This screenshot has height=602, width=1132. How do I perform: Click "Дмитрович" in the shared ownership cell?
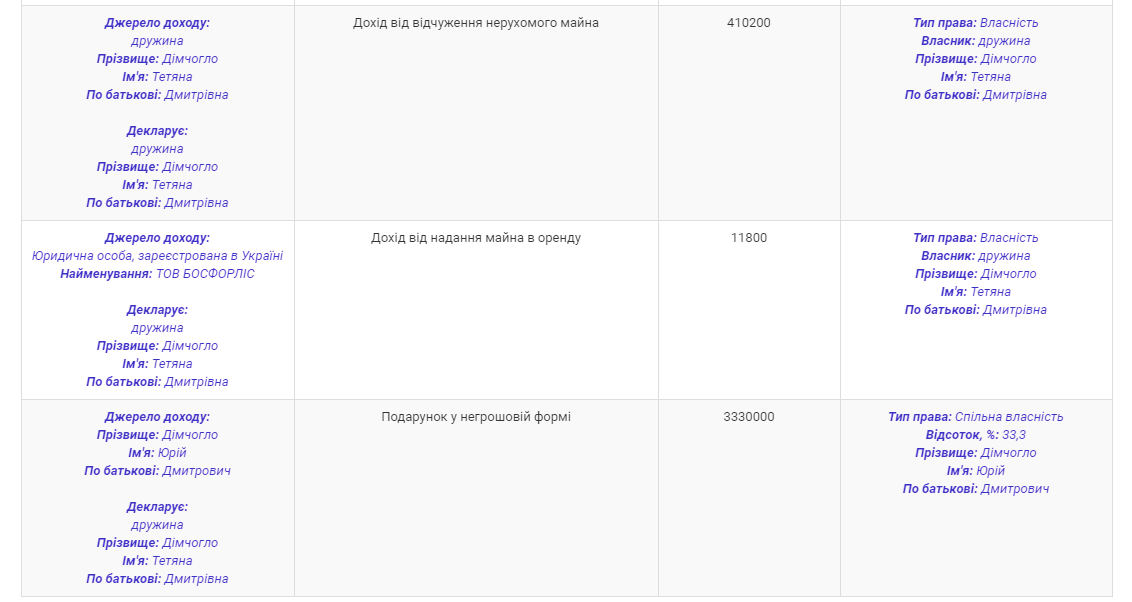(1015, 489)
